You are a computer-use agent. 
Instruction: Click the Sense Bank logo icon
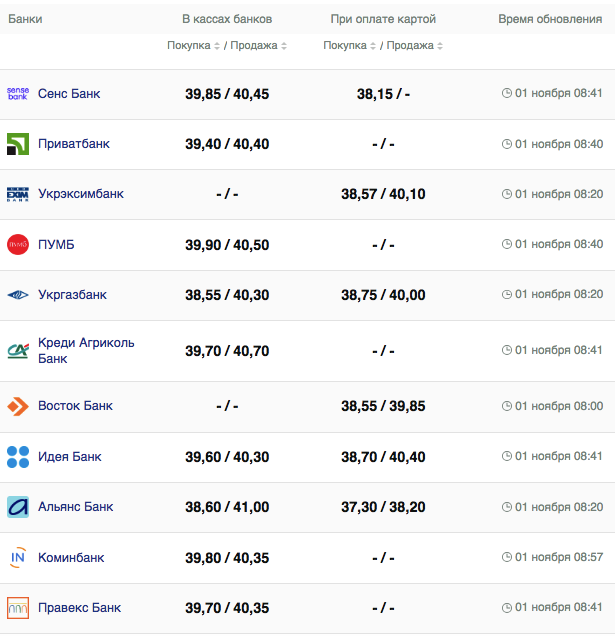18,93
